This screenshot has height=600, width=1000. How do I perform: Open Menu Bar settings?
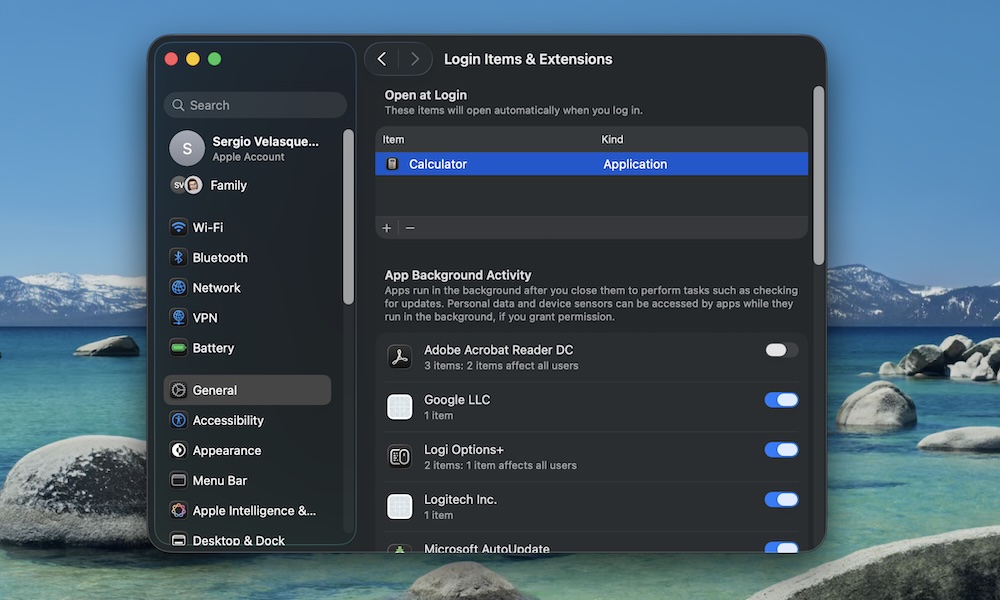click(x=178, y=480)
